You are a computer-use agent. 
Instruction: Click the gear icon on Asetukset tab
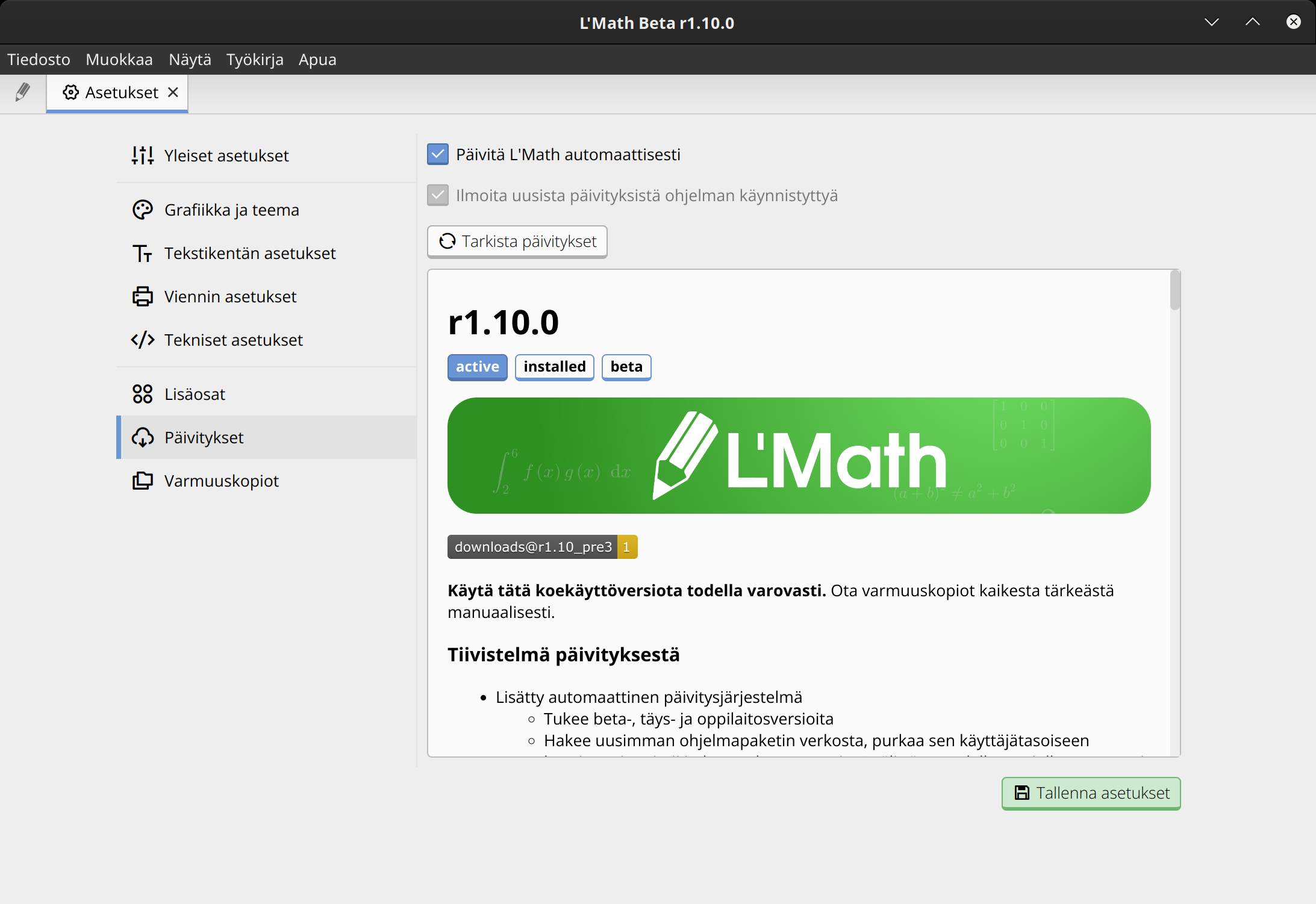71,92
